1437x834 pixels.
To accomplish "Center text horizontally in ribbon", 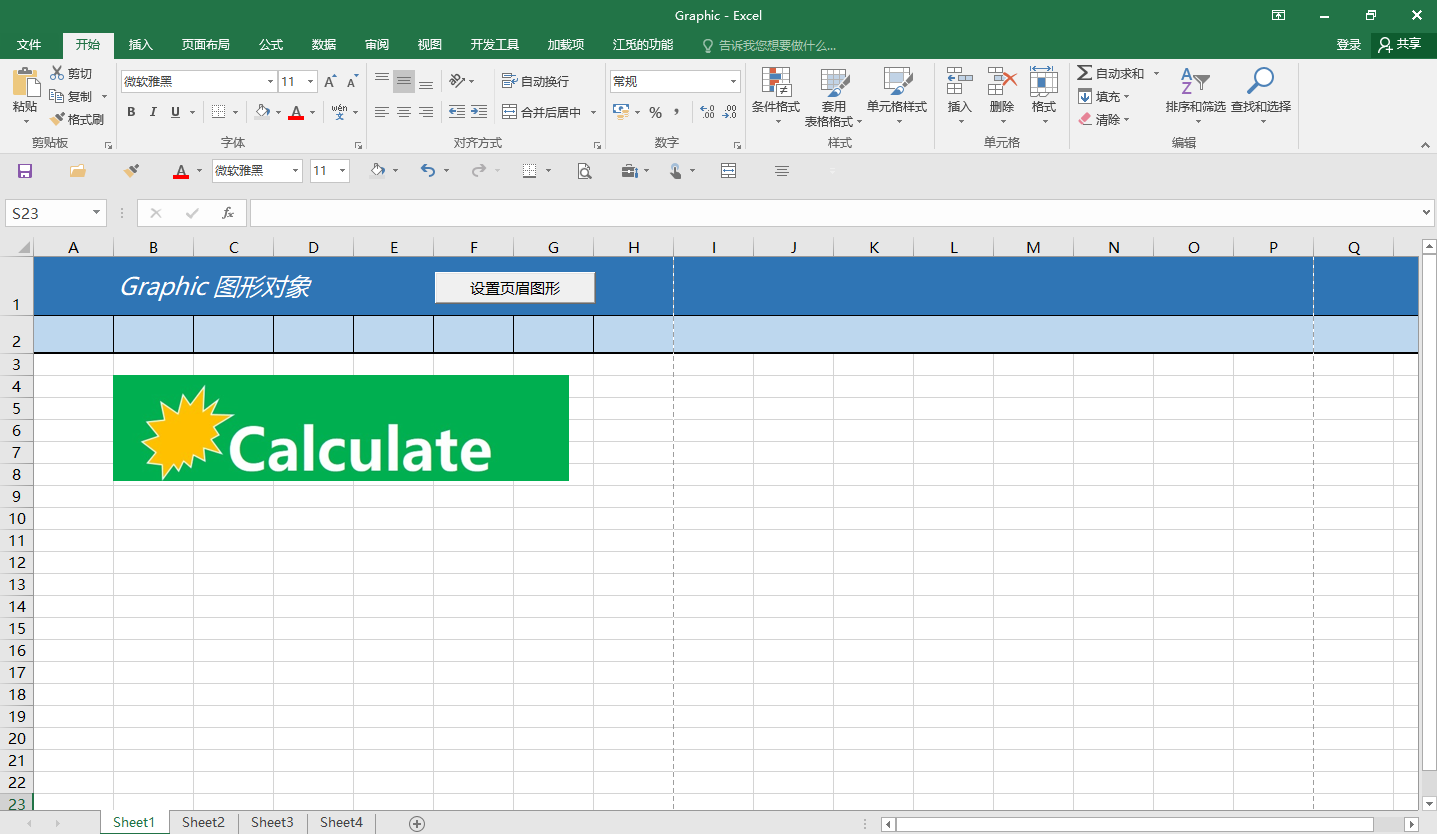I will click(x=404, y=112).
